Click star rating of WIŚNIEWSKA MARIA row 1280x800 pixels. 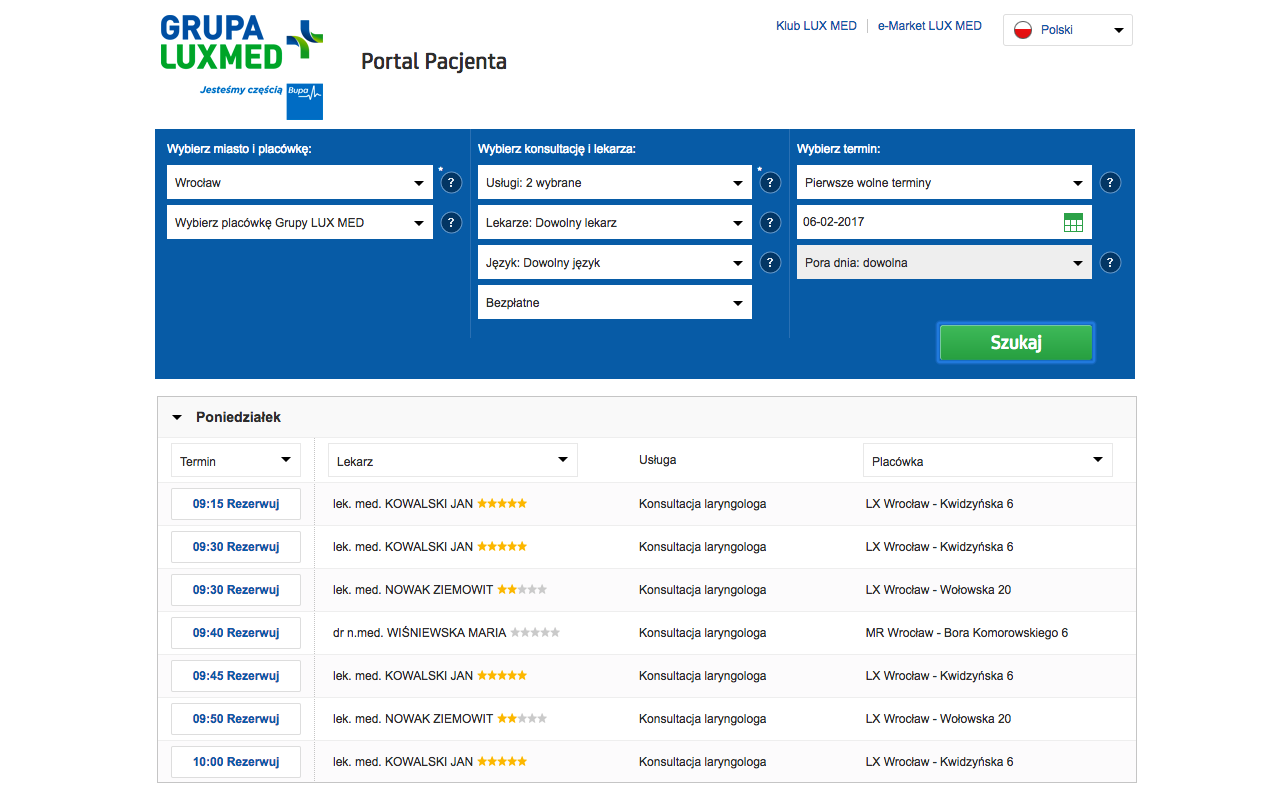point(535,632)
